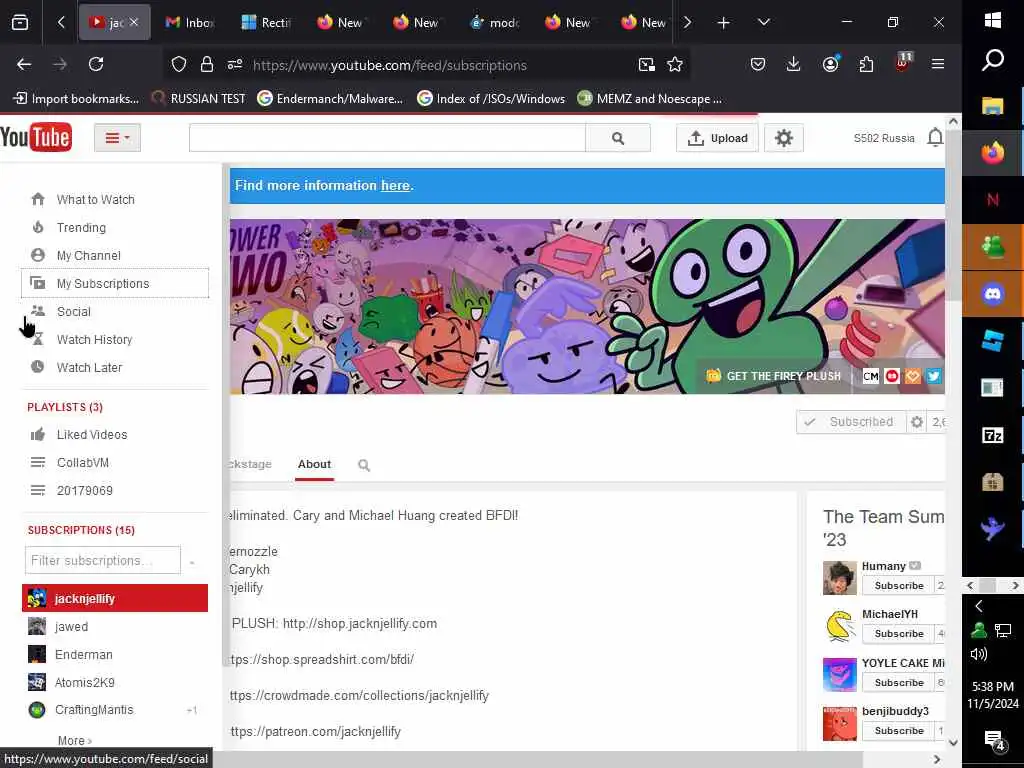
Task: Open SUBSCRIPTIONS (15) heading link
Action: coord(81,530)
